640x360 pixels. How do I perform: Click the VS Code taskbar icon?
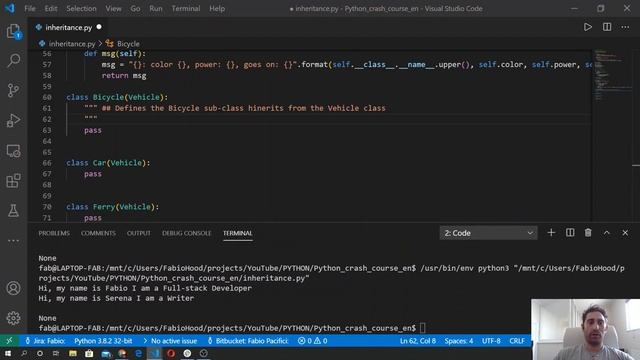(x=154, y=353)
